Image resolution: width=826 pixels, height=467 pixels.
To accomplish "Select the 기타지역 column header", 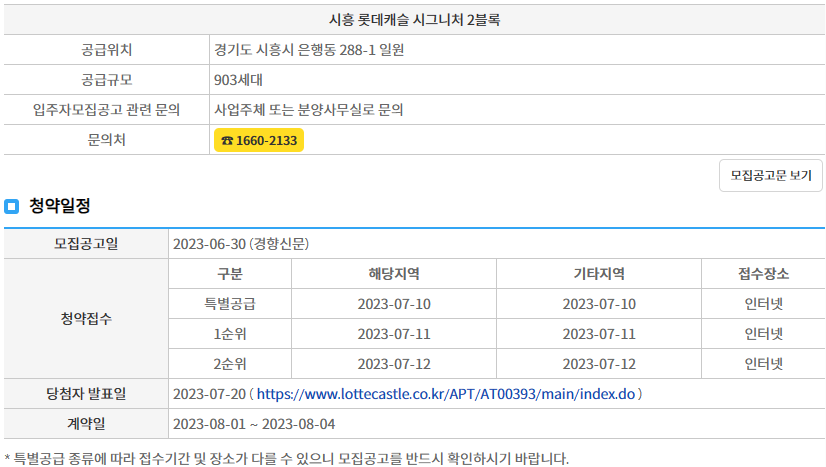I will point(599,274).
